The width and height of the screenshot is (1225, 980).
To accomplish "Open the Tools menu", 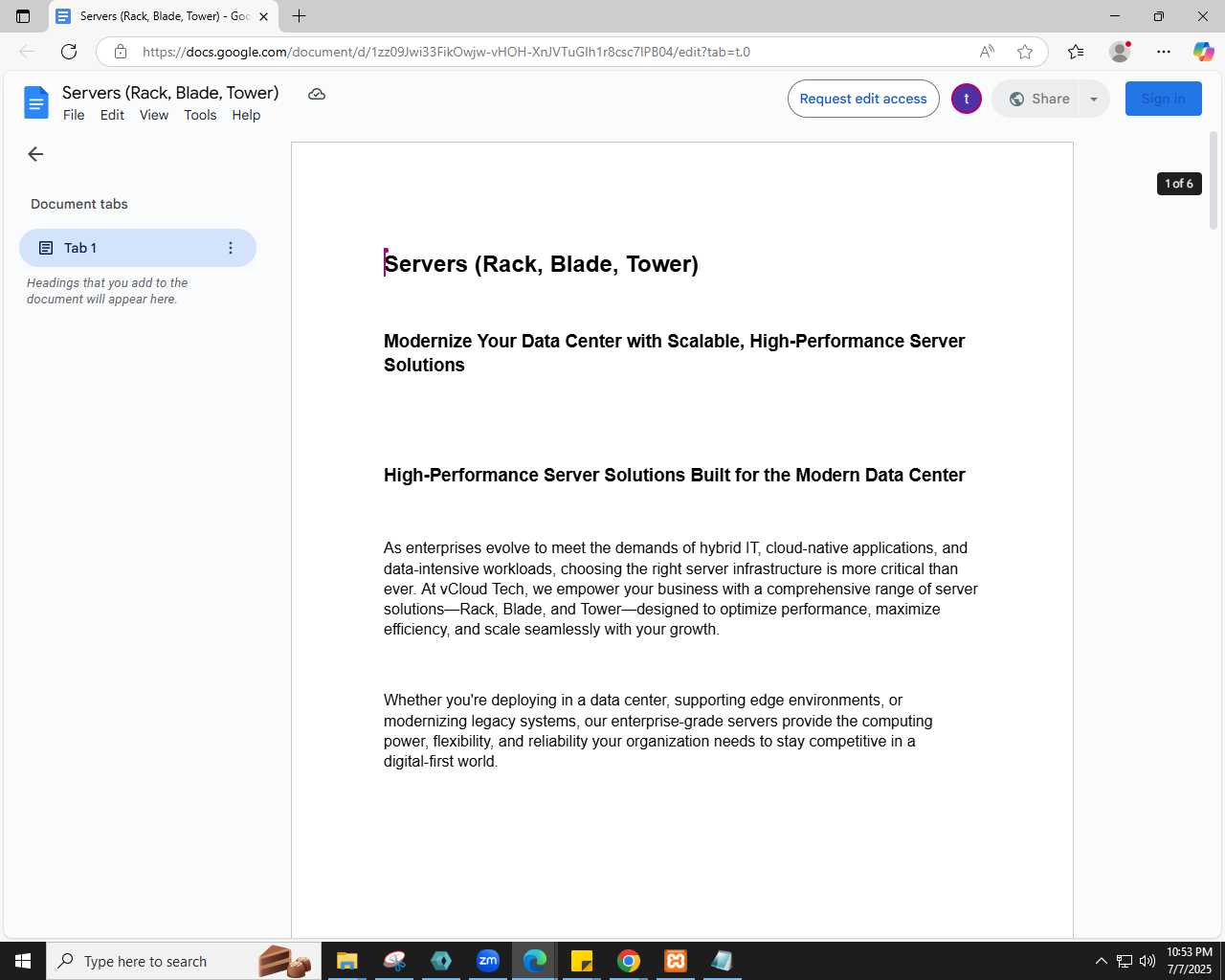I will (x=200, y=115).
